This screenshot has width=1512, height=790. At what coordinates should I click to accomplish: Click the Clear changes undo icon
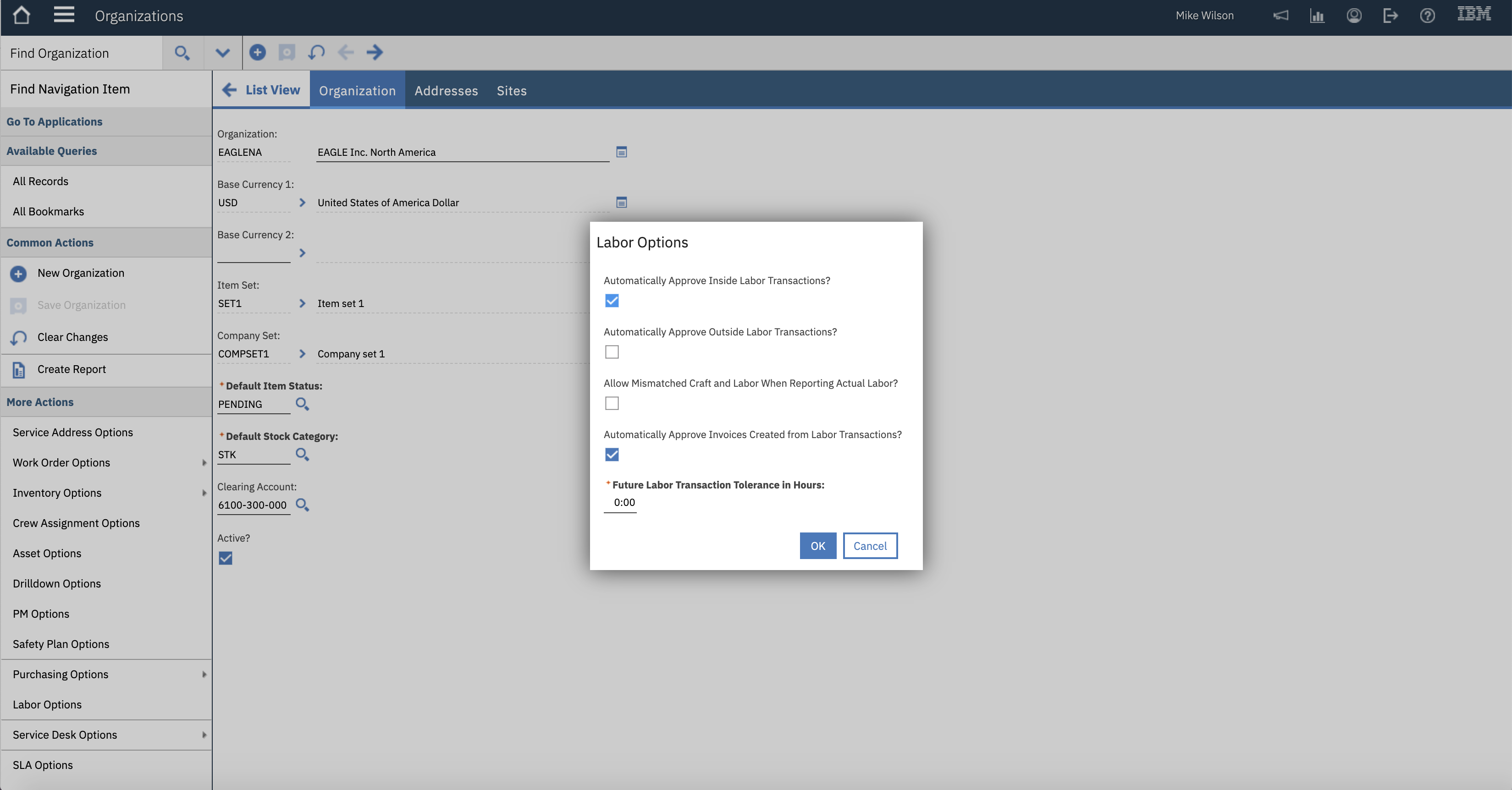316,52
